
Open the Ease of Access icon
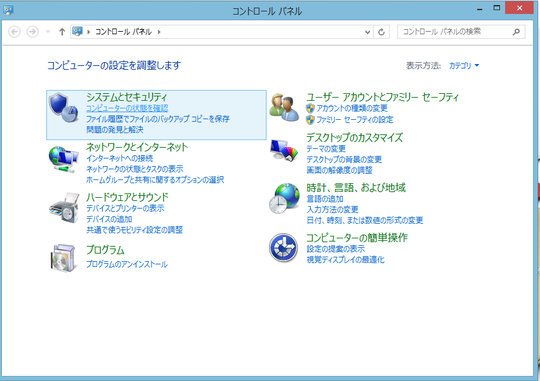coord(283,248)
